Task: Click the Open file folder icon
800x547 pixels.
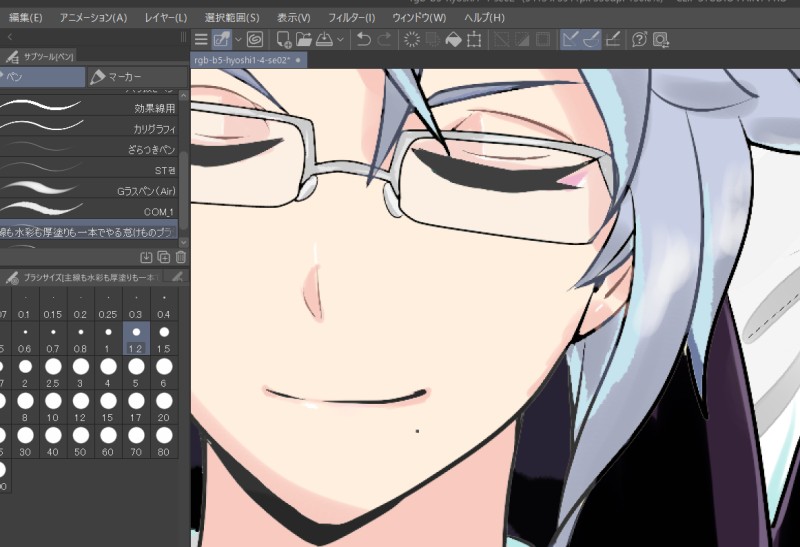Action: [304, 39]
